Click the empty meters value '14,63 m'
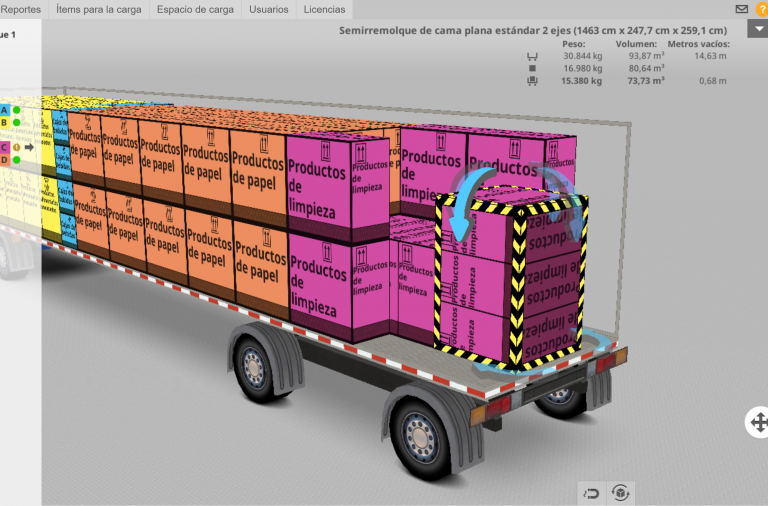The height and width of the screenshot is (506, 768). point(710,56)
